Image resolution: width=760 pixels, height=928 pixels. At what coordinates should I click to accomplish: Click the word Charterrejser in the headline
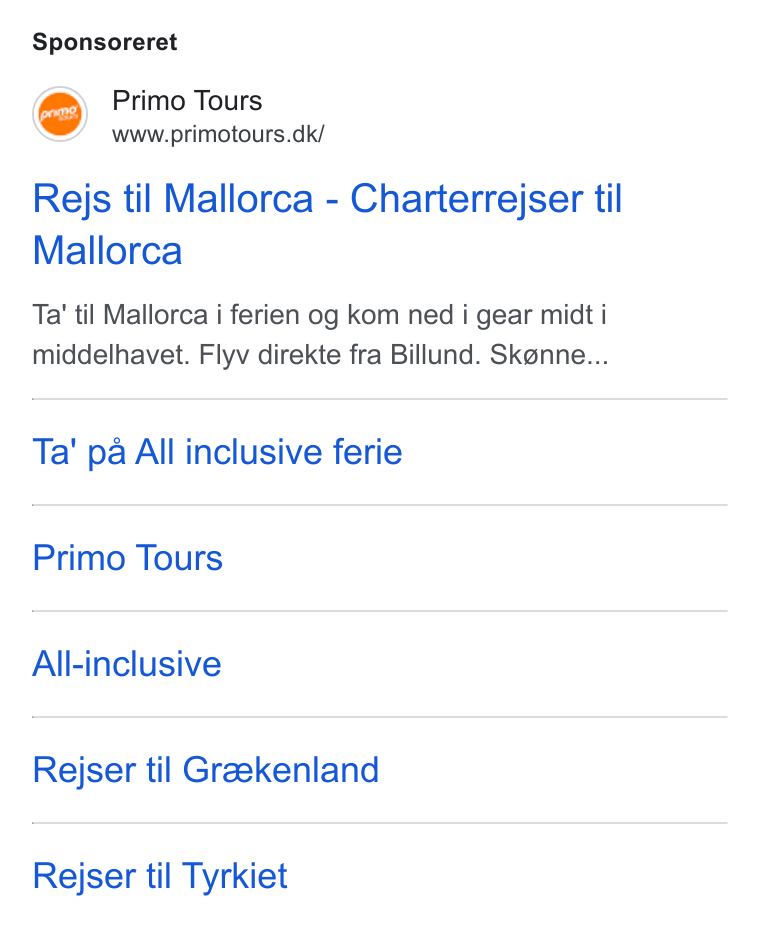pos(466,198)
